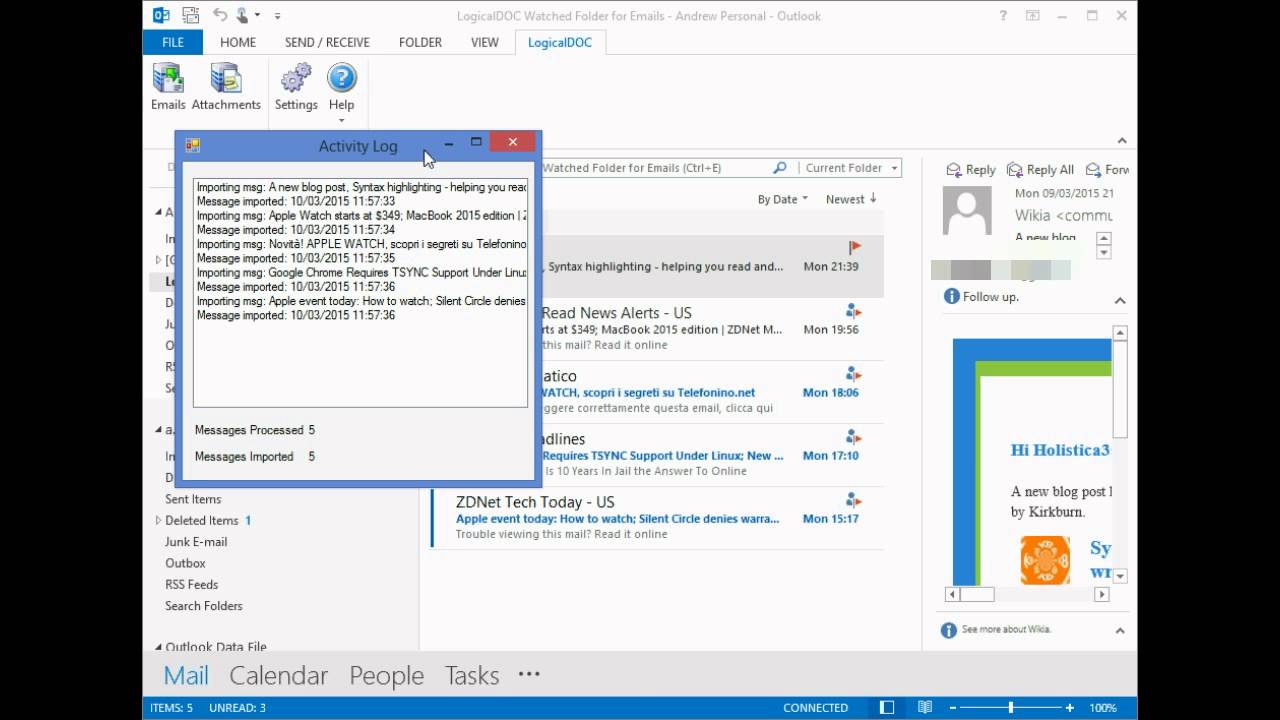The width and height of the screenshot is (1280, 720).
Task: Select the Sent Items folder
Action: coord(193,499)
